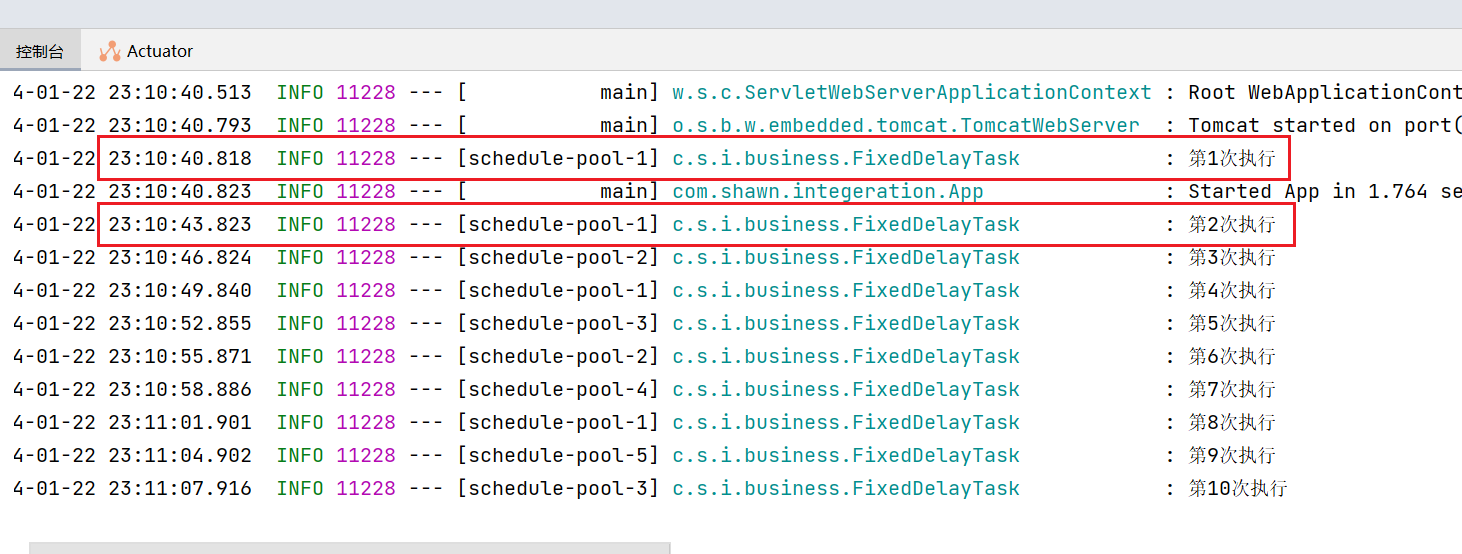Screen dimensions: 1462x554
Task: Click the timestamp 23:10:40.818
Action: coord(180,158)
